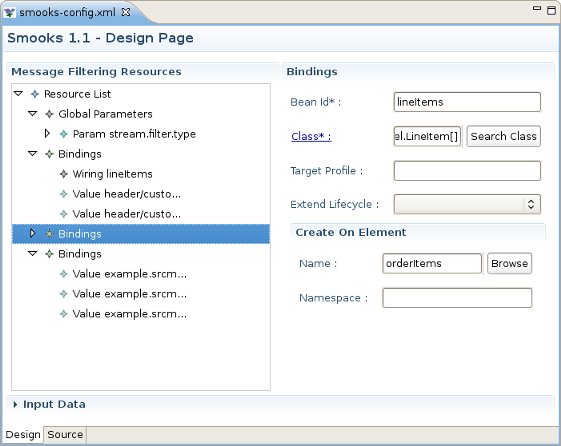The width and height of the screenshot is (561, 446).
Task: Click the Global Parameters node icon
Action: (x=49, y=114)
